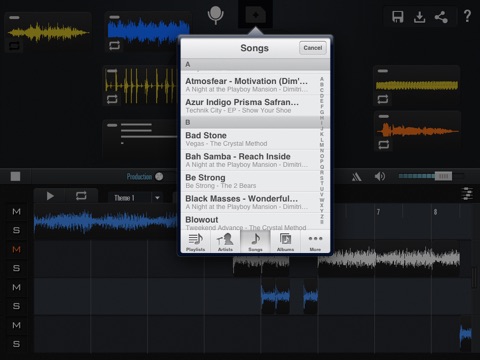
Task: Click the gray waveform clip in track two
Action: [389, 258]
